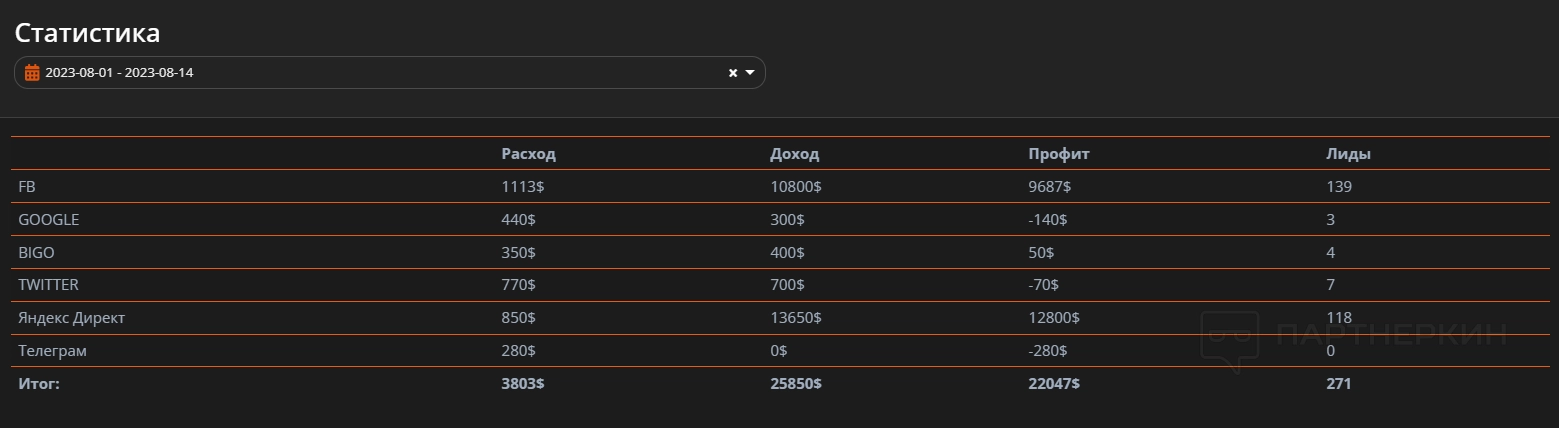
Task: Select the Телеграм source row
Action: pos(52,351)
